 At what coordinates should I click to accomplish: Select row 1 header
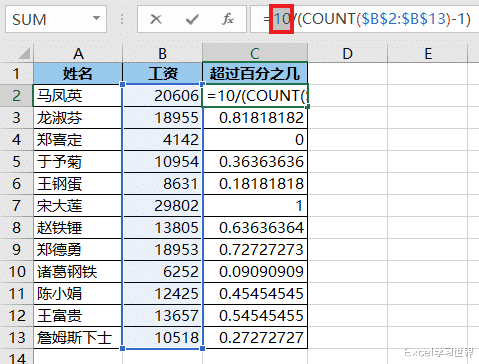16,73
